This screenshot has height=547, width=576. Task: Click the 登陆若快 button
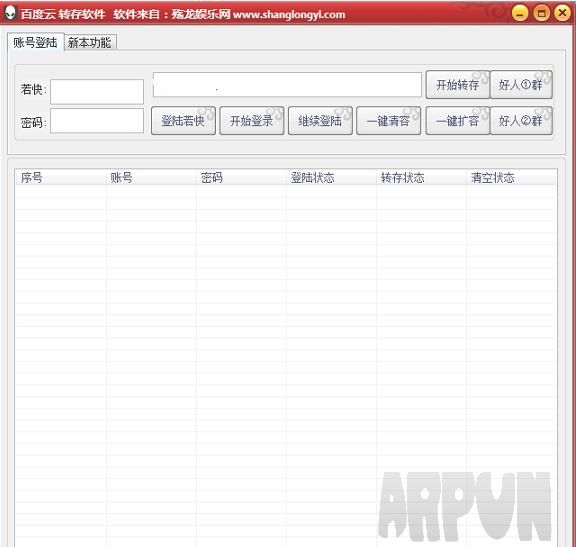click(183, 120)
